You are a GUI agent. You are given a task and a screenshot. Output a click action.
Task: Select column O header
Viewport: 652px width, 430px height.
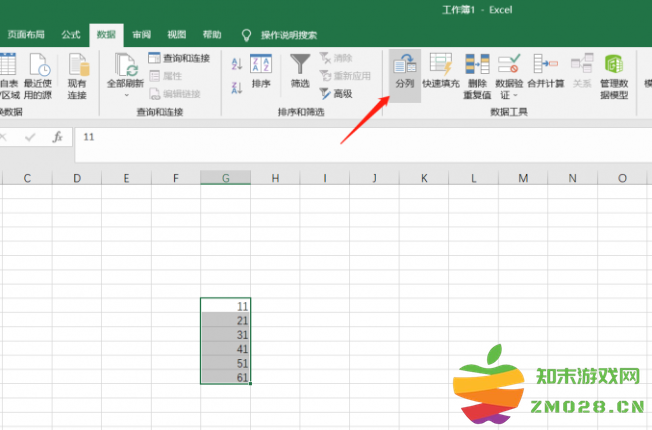point(622,178)
